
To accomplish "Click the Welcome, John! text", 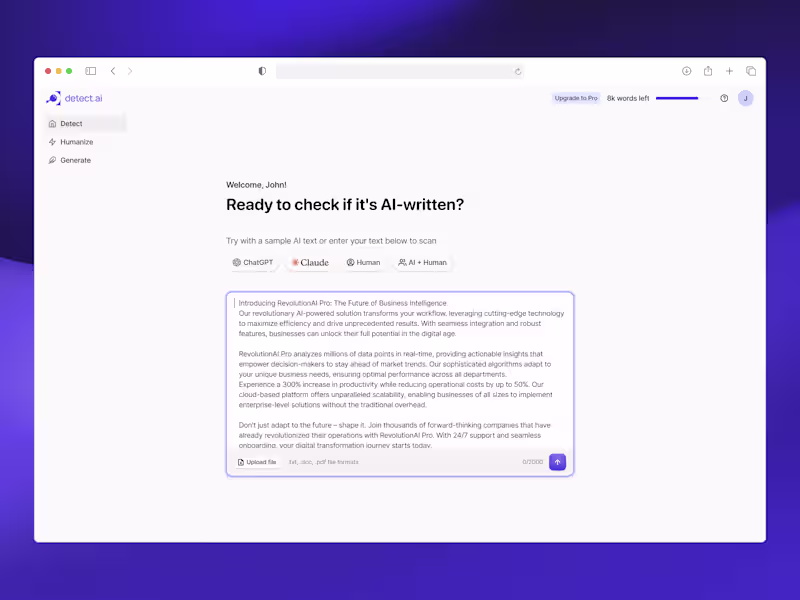I will coord(256,185).
